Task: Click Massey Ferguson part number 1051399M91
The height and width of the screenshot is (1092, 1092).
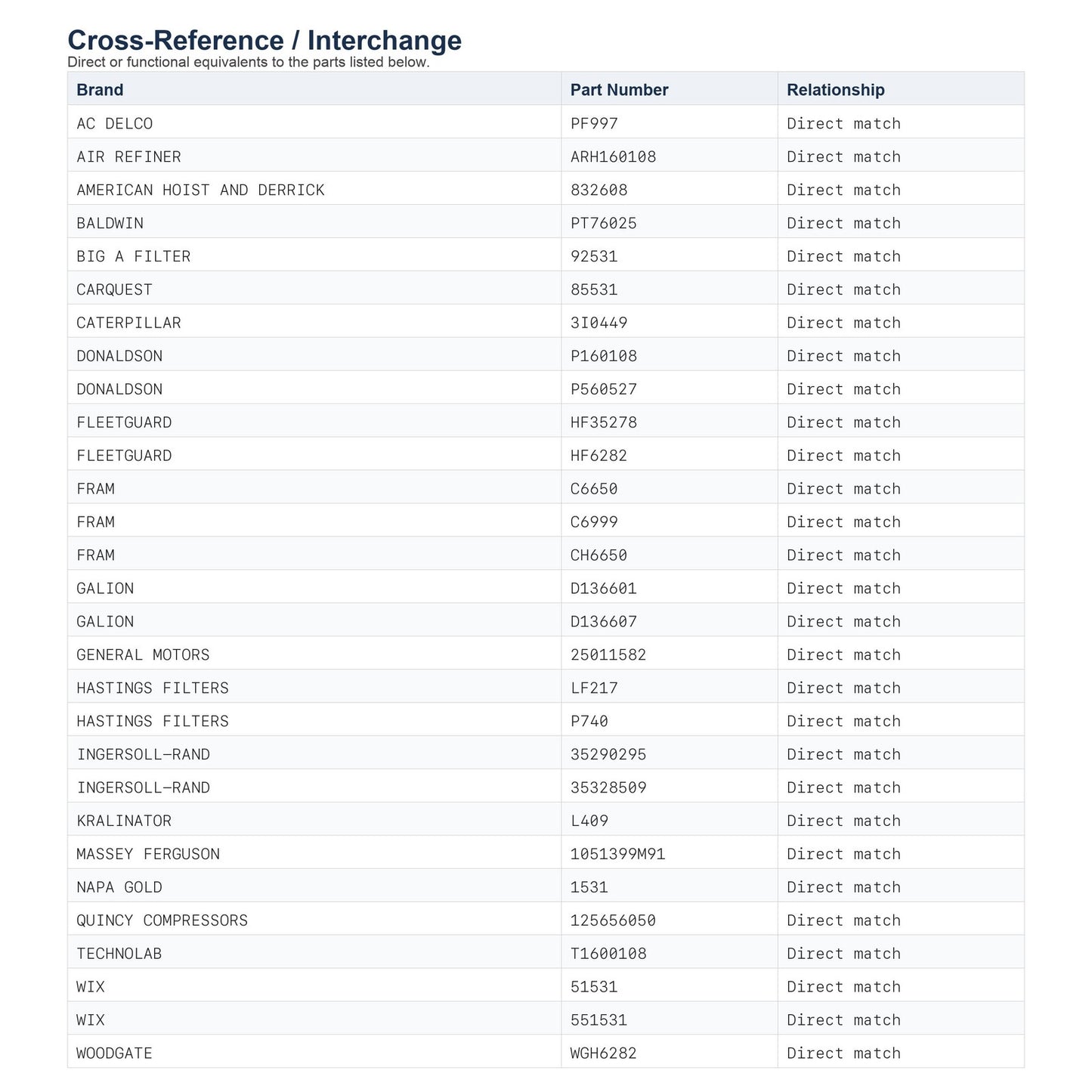Action: coord(617,855)
